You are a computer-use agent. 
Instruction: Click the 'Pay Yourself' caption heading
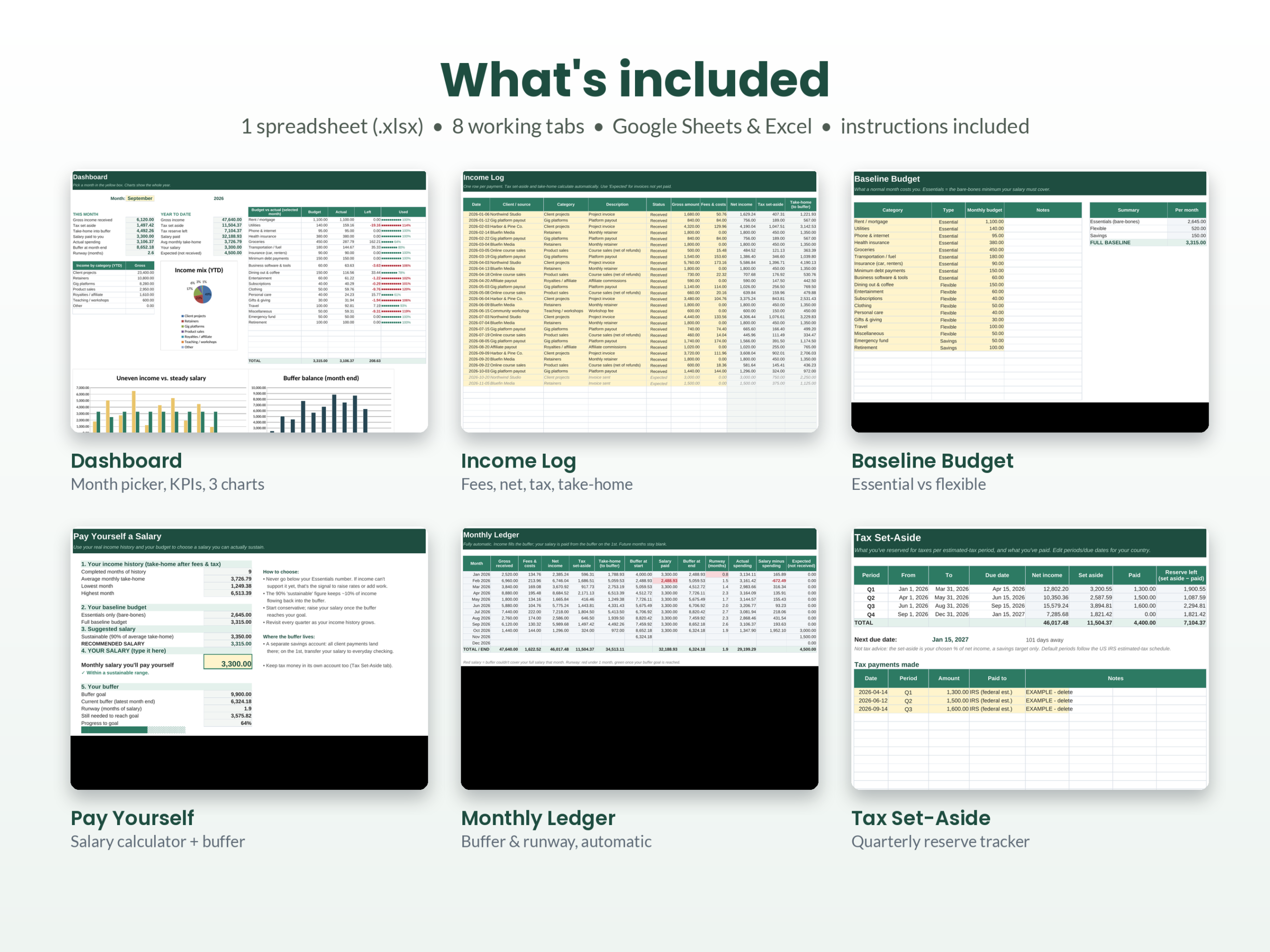[x=132, y=818]
